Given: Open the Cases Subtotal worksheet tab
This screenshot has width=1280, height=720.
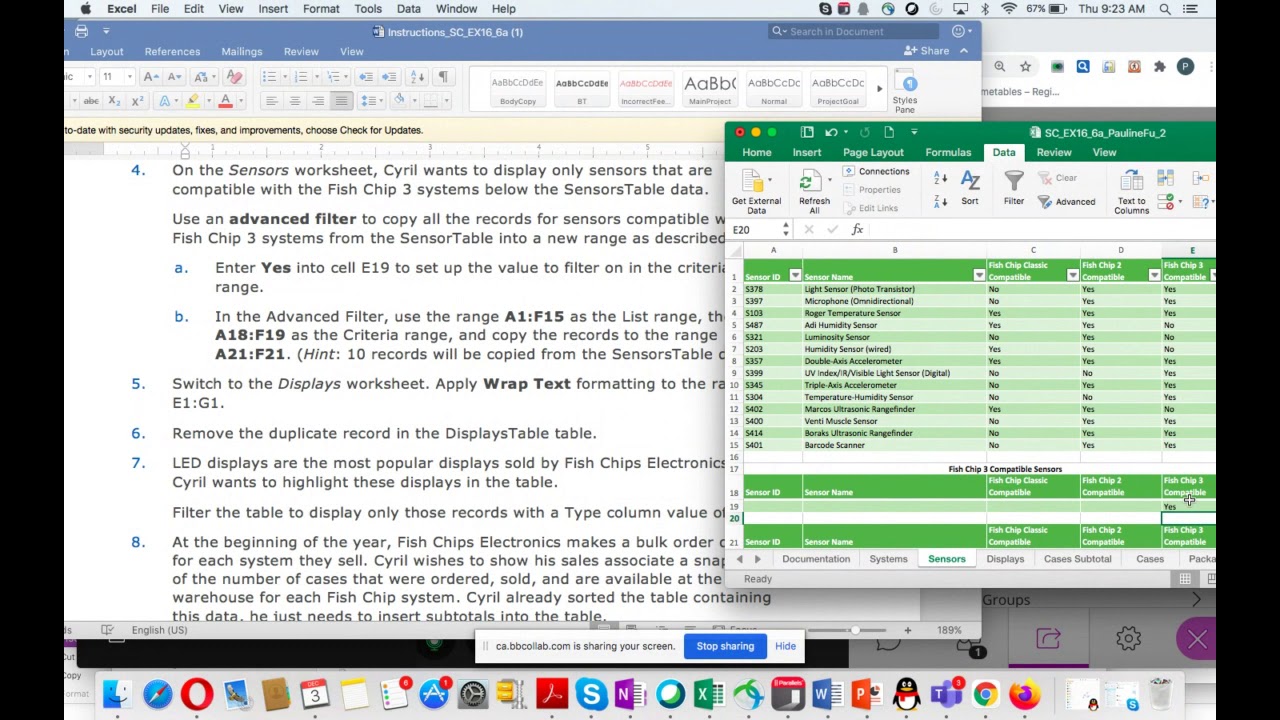Looking at the screenshot, I should pos(1077,559).
